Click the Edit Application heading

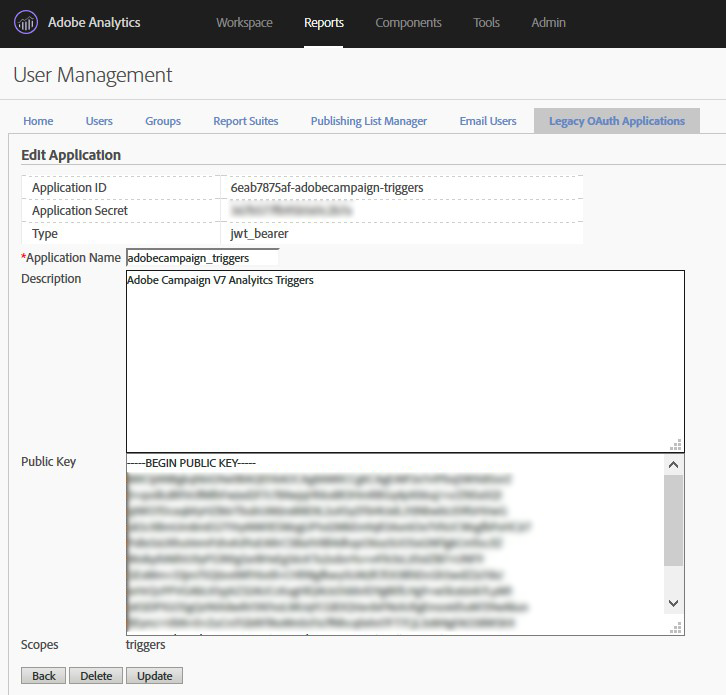pyautogui.click(x=71, y=155)
